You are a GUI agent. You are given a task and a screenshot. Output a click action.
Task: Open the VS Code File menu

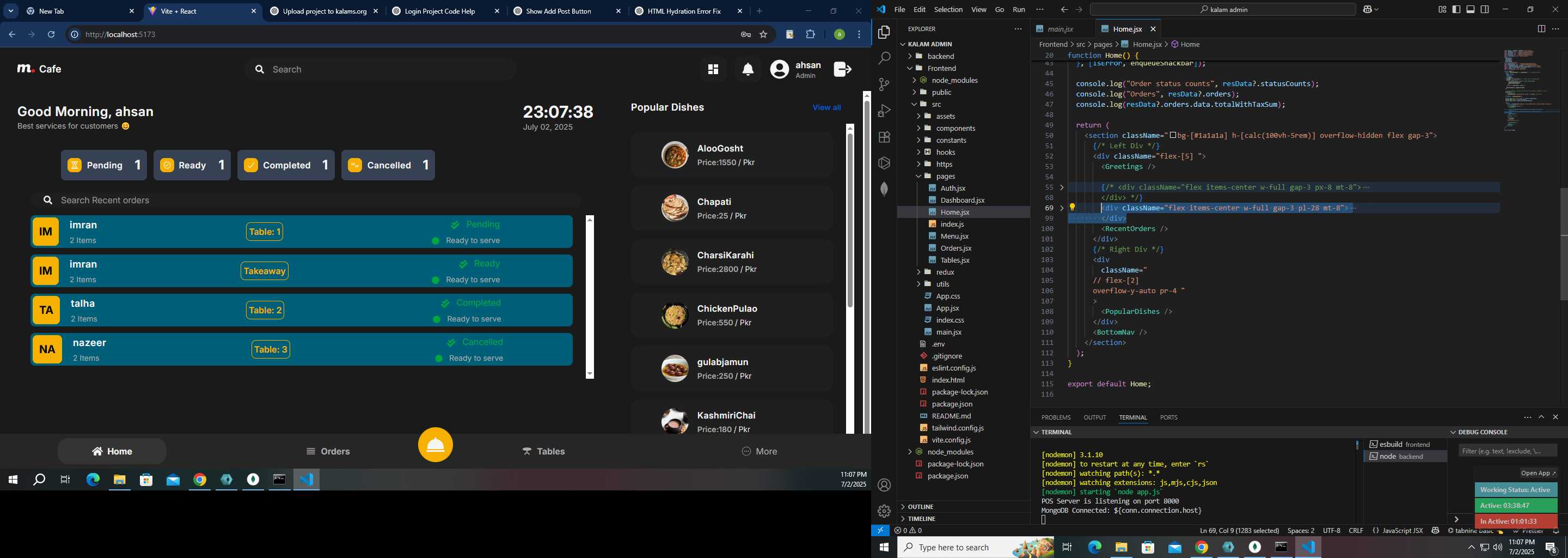[x=899, y=10]
